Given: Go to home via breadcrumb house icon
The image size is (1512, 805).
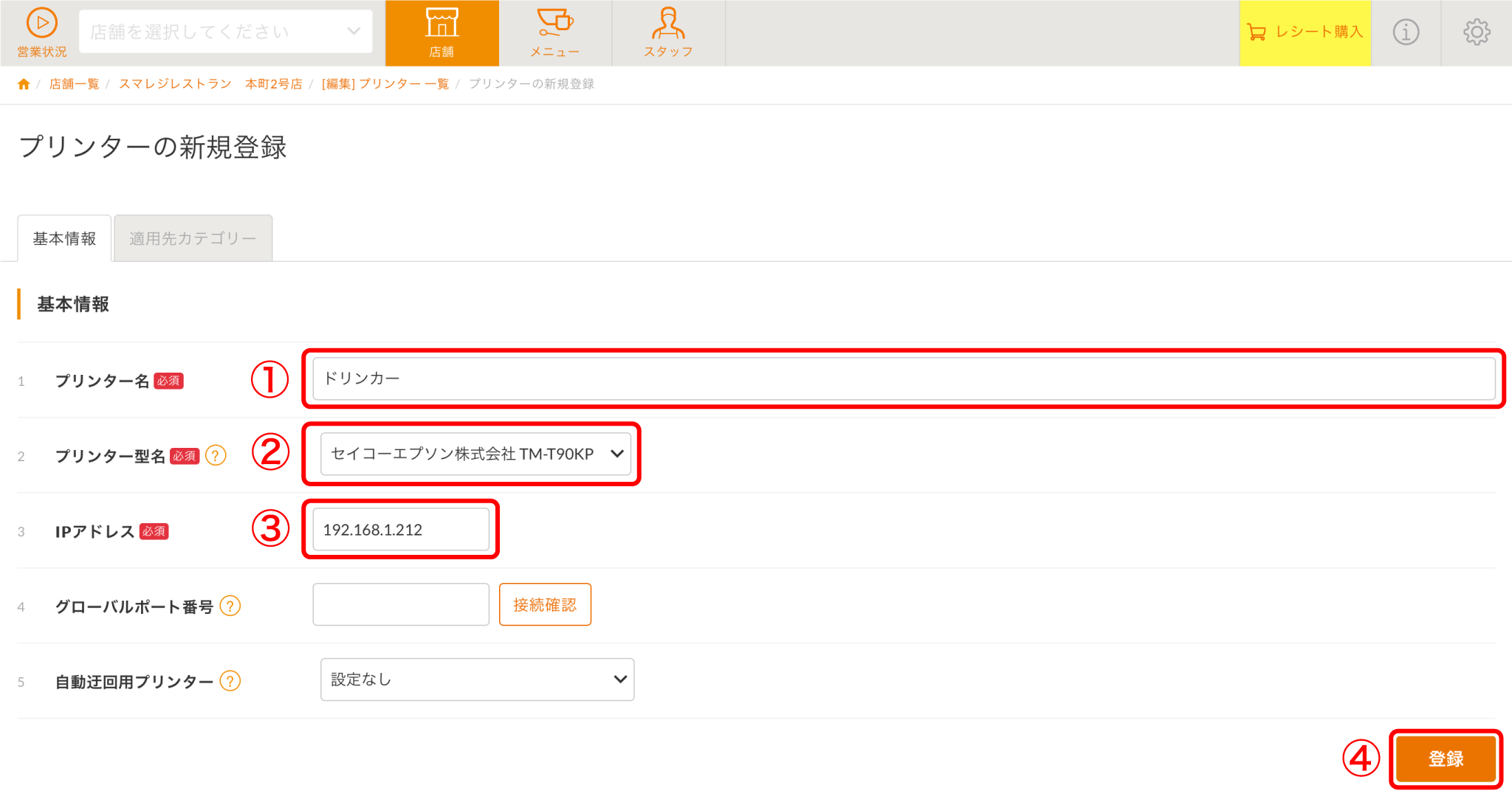Looking at the screenshot, I should point(24,84).
